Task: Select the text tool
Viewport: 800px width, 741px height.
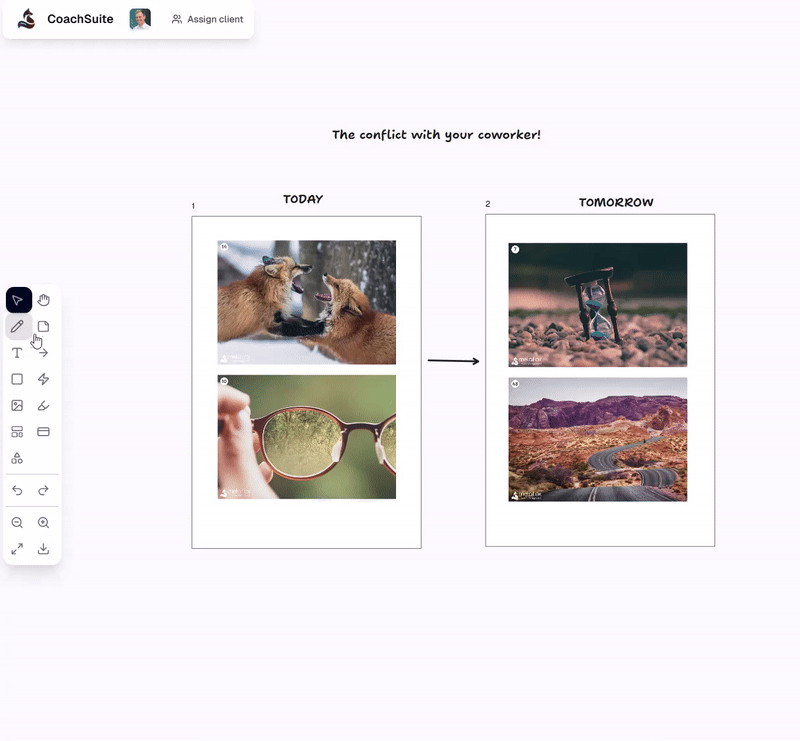Action: (17, 352)
